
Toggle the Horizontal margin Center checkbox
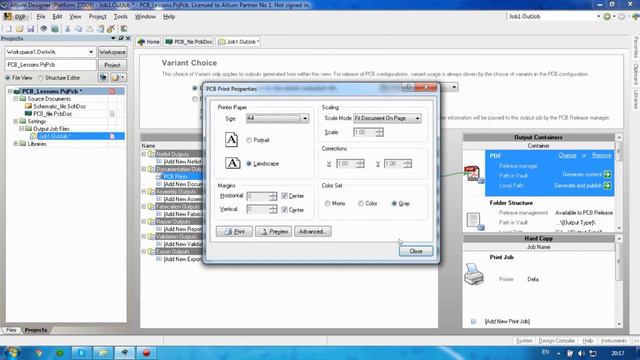[284, 196]
